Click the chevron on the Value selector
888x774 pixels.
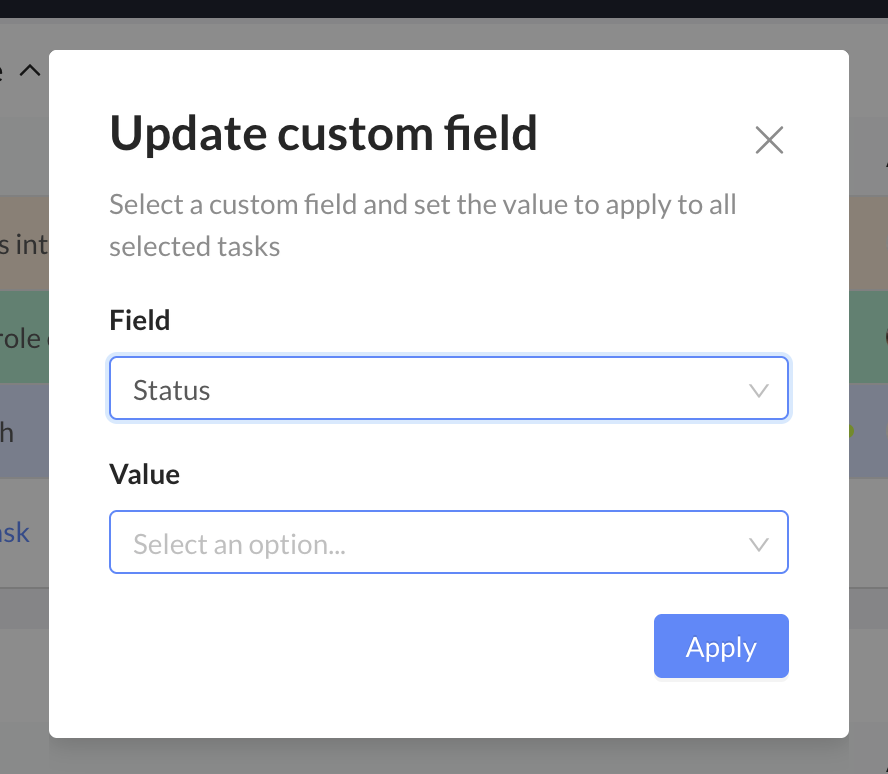click(758, 542)
